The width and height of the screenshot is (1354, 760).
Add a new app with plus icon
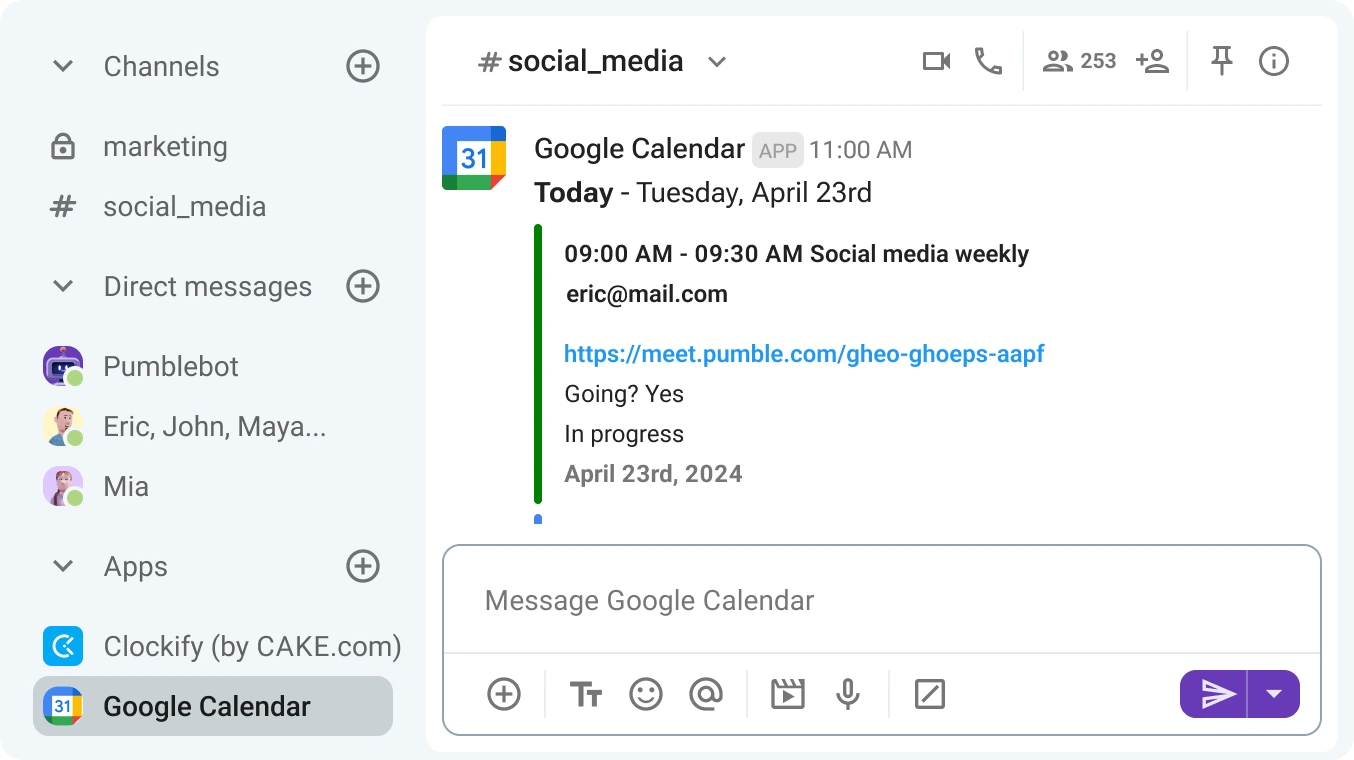pyautogui.click(x=363, y=567)
